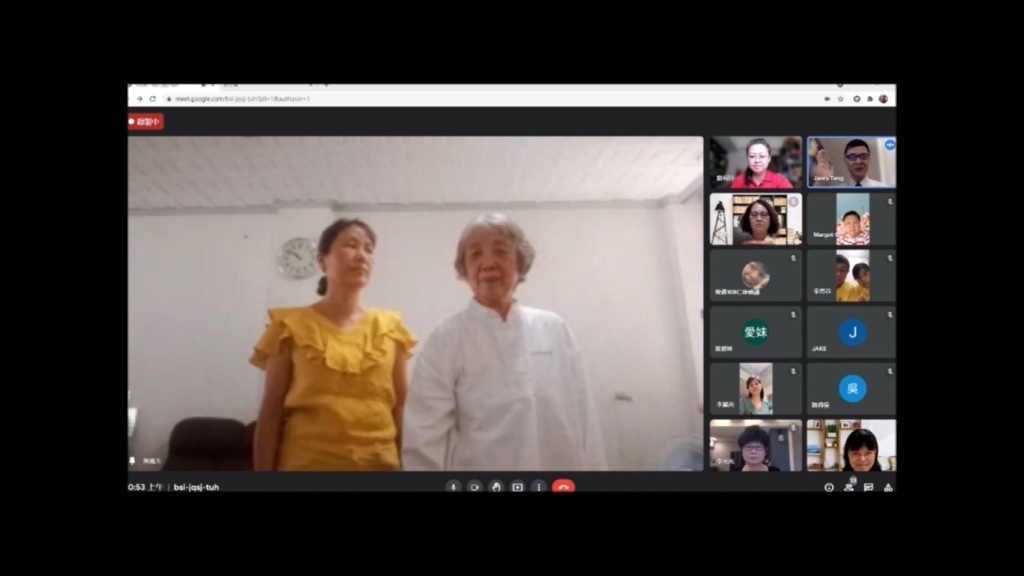Open the in-call chat panel
This screenshot has height=576, width=1024.
[x=869, y=487]
